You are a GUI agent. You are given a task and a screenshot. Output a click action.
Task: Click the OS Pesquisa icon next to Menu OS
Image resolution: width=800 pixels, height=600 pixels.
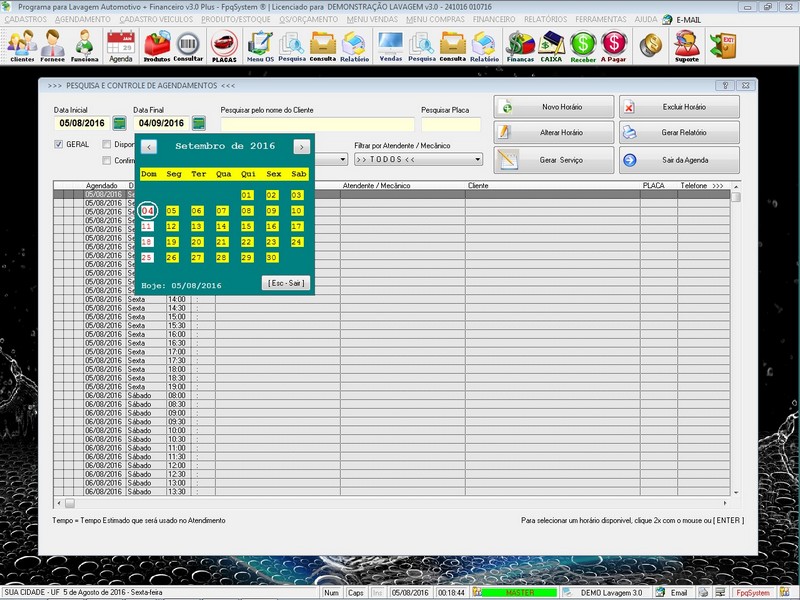tap(292, 46)
